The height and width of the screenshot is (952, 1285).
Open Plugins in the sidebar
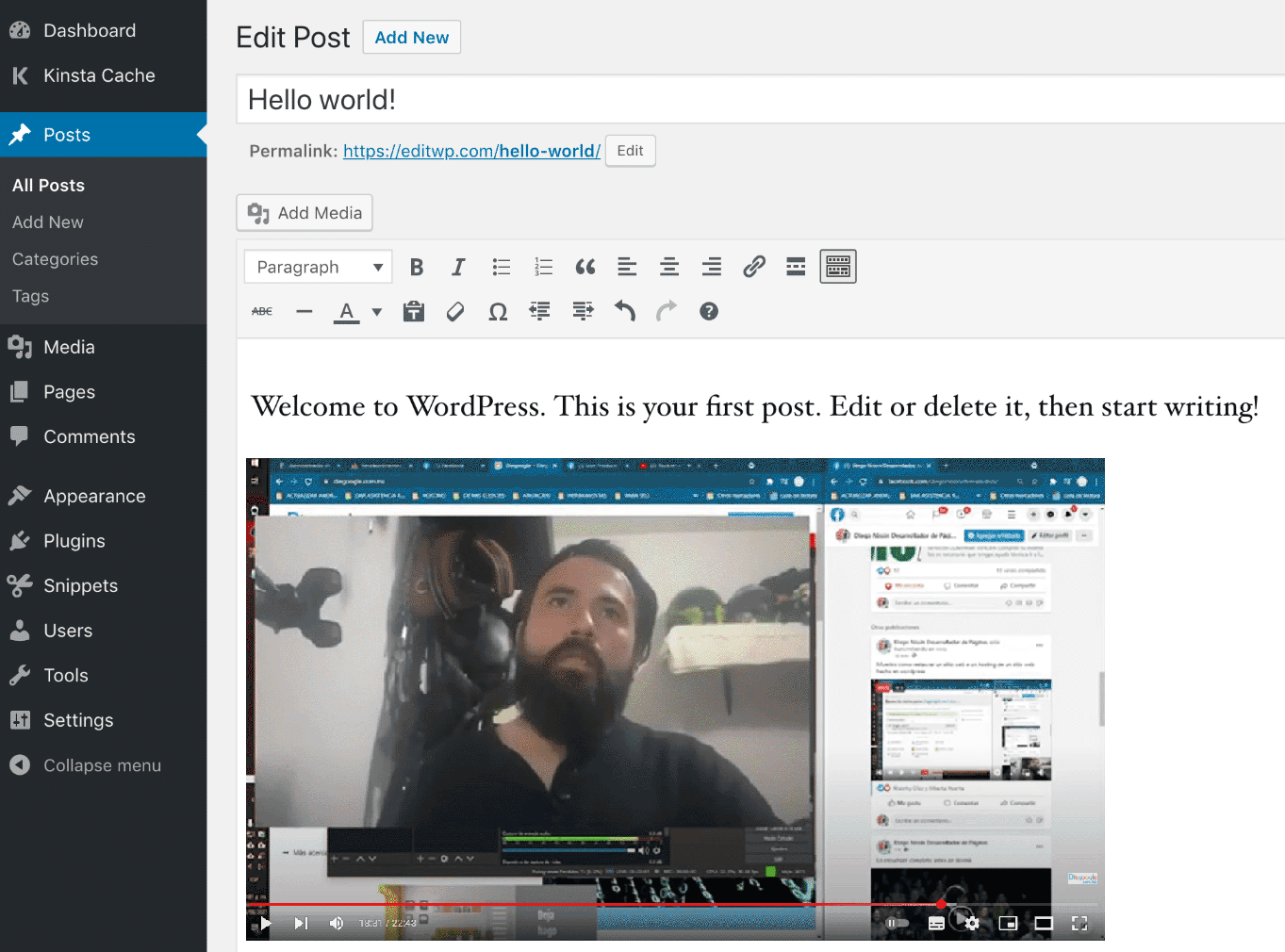(103, 541)
